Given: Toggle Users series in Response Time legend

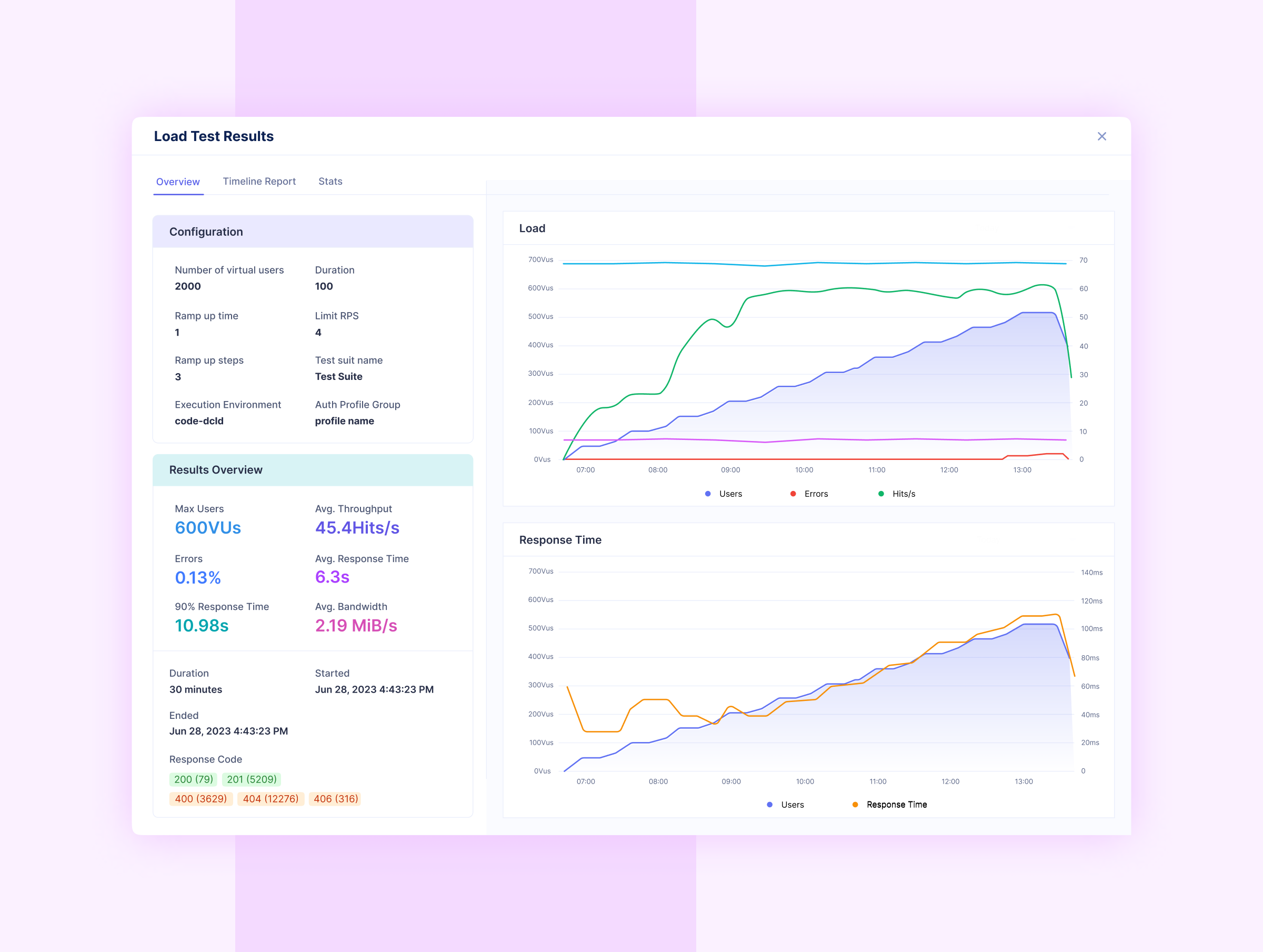Looking at the screenshot, I should click(x=785, y=804).
